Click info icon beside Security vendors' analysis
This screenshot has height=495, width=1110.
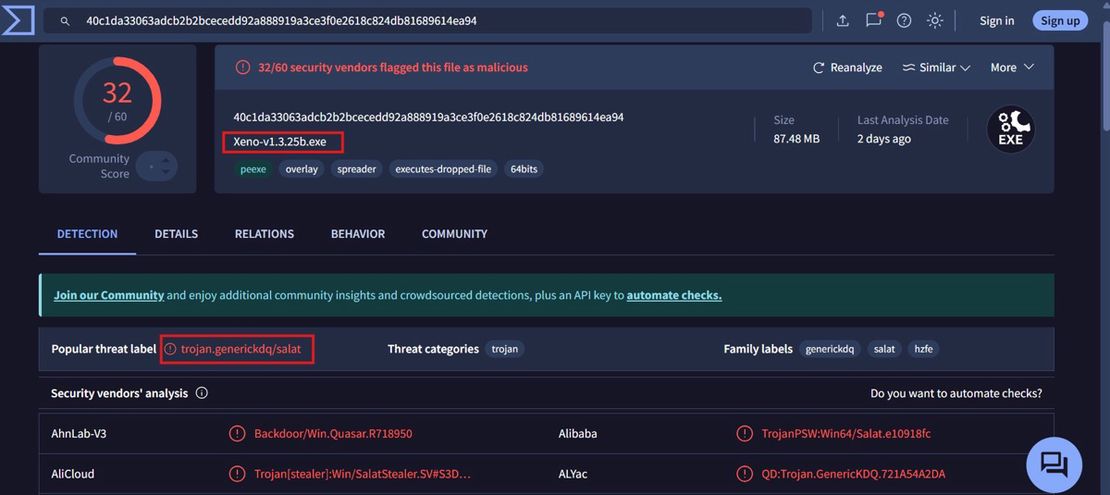point(202,393)
